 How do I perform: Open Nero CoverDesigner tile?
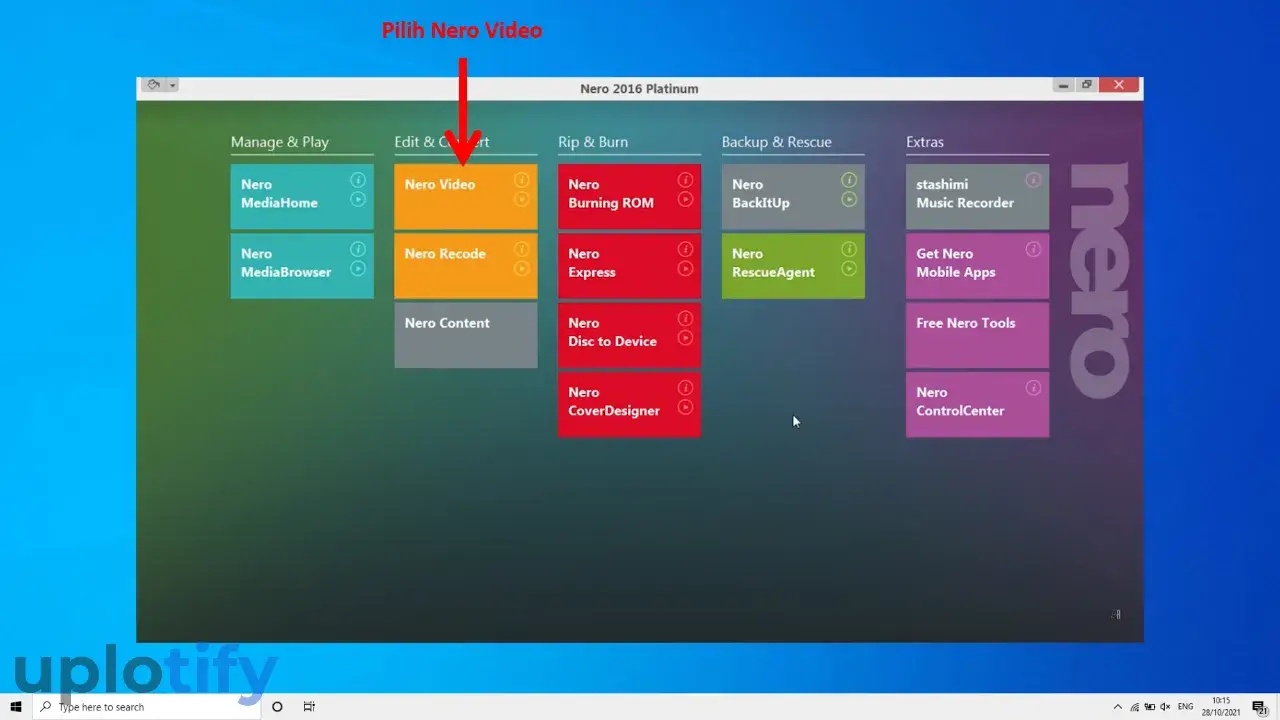(x=629, y=405)
